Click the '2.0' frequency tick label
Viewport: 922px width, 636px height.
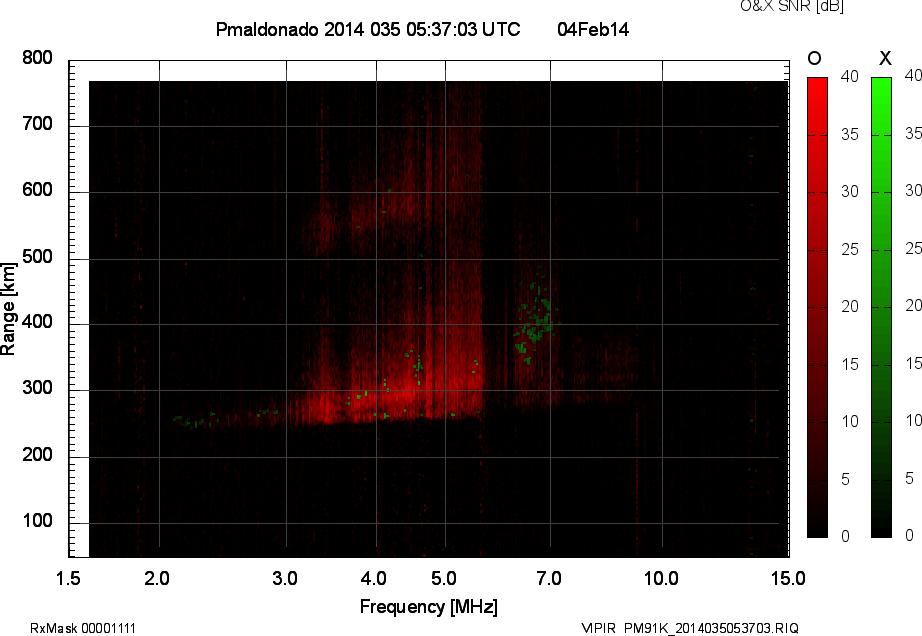click(156, 578)
